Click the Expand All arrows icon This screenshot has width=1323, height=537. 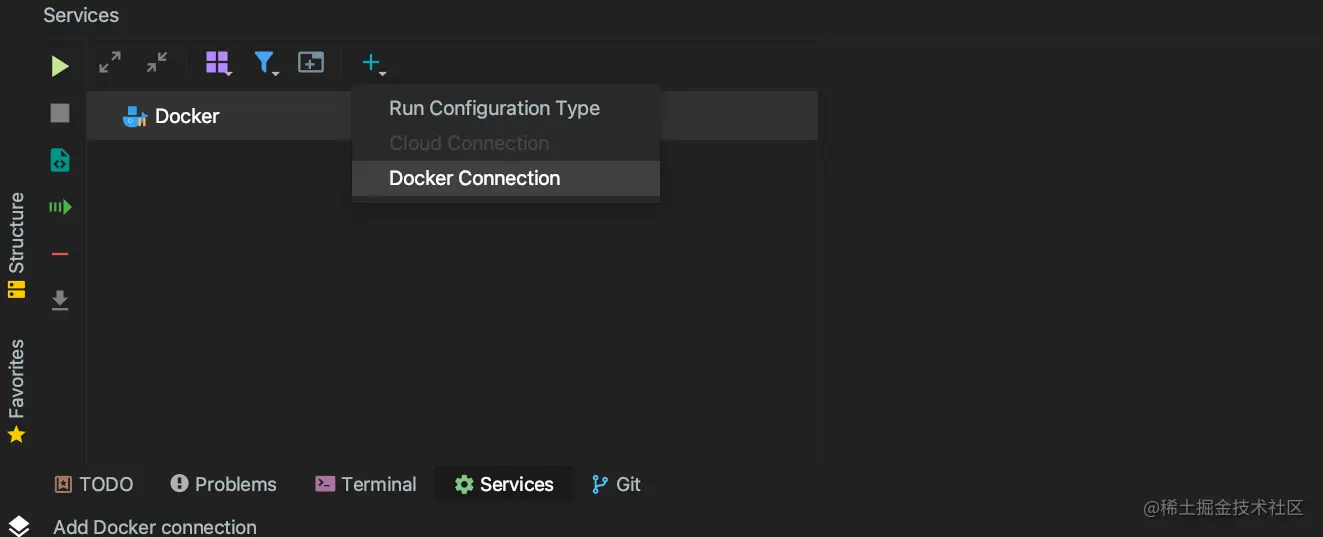(x=110, y=63)
